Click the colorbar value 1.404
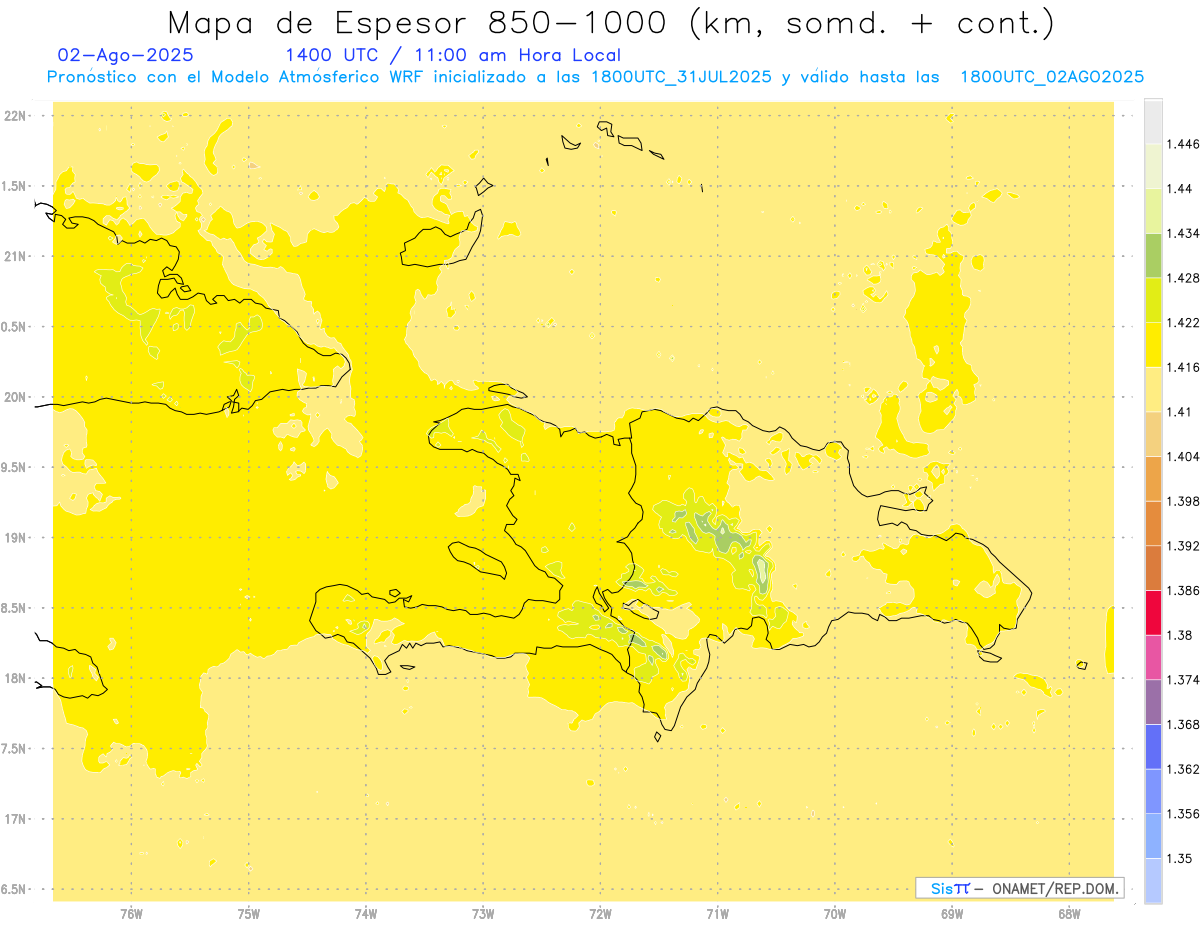Image resolution: width=1200 pixels, height=927 pixels. [1183, 456]
